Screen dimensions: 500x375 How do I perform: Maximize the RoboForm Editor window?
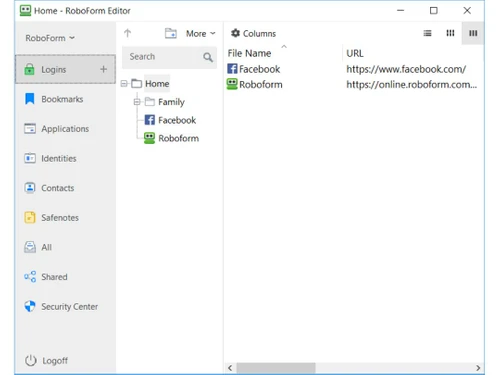(433, 11)
